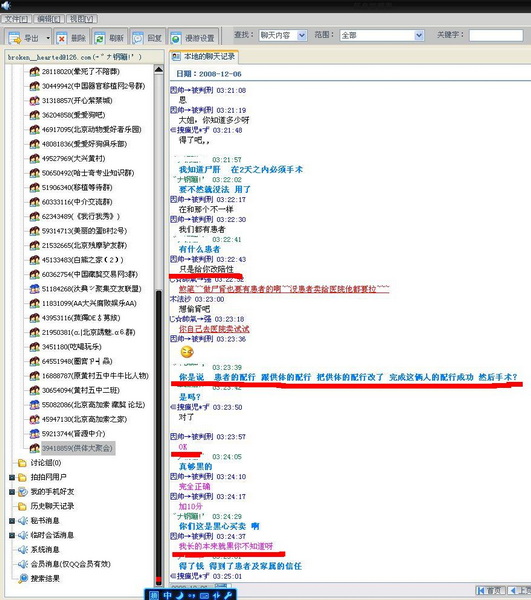Click the speaker icon beside 临时会话消息

(x=23, y=535)
